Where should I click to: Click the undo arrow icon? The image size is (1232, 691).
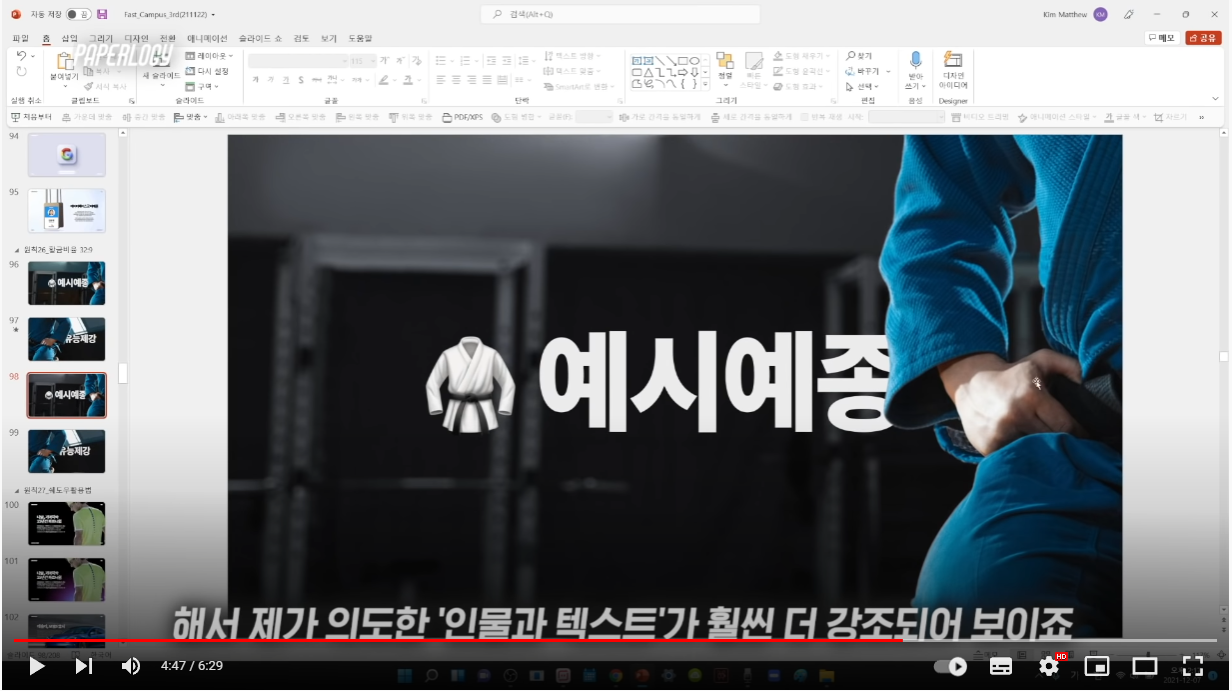21,56
